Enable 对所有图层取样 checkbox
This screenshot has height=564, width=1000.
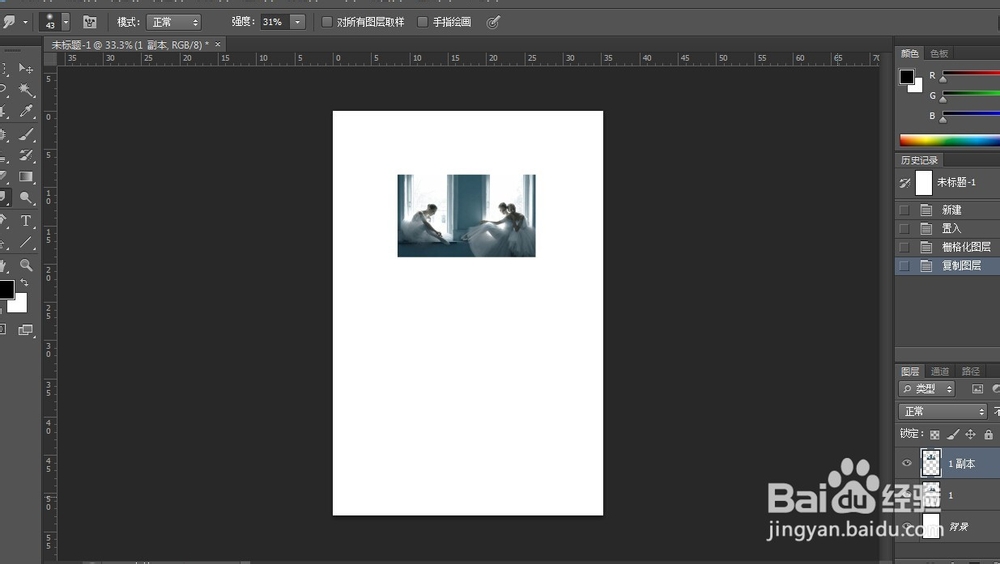tap(327, 22)
